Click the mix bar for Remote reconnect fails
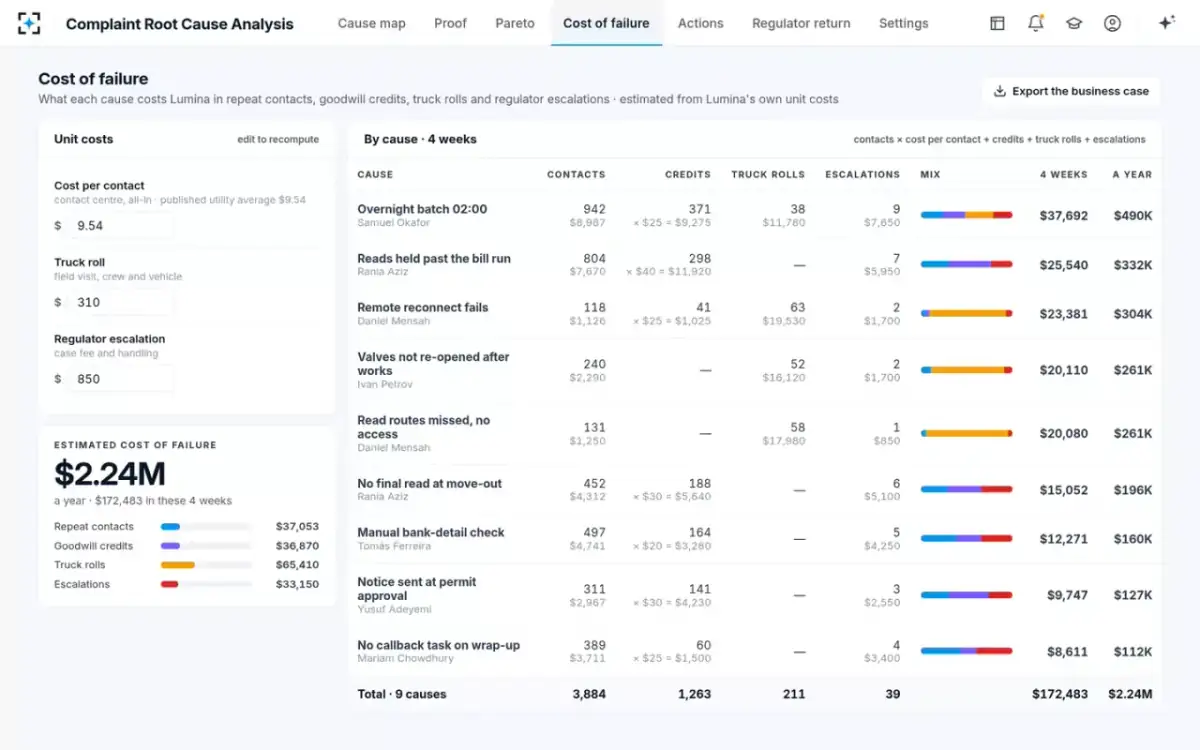 click(x=966, y=313)
